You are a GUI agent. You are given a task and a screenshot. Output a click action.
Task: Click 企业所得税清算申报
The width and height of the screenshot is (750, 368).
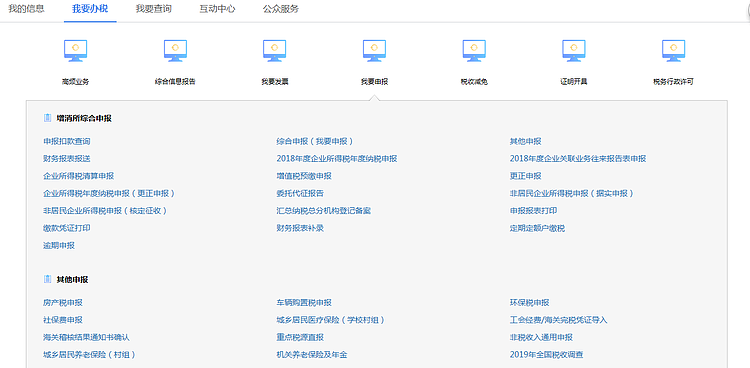(78, 176)
